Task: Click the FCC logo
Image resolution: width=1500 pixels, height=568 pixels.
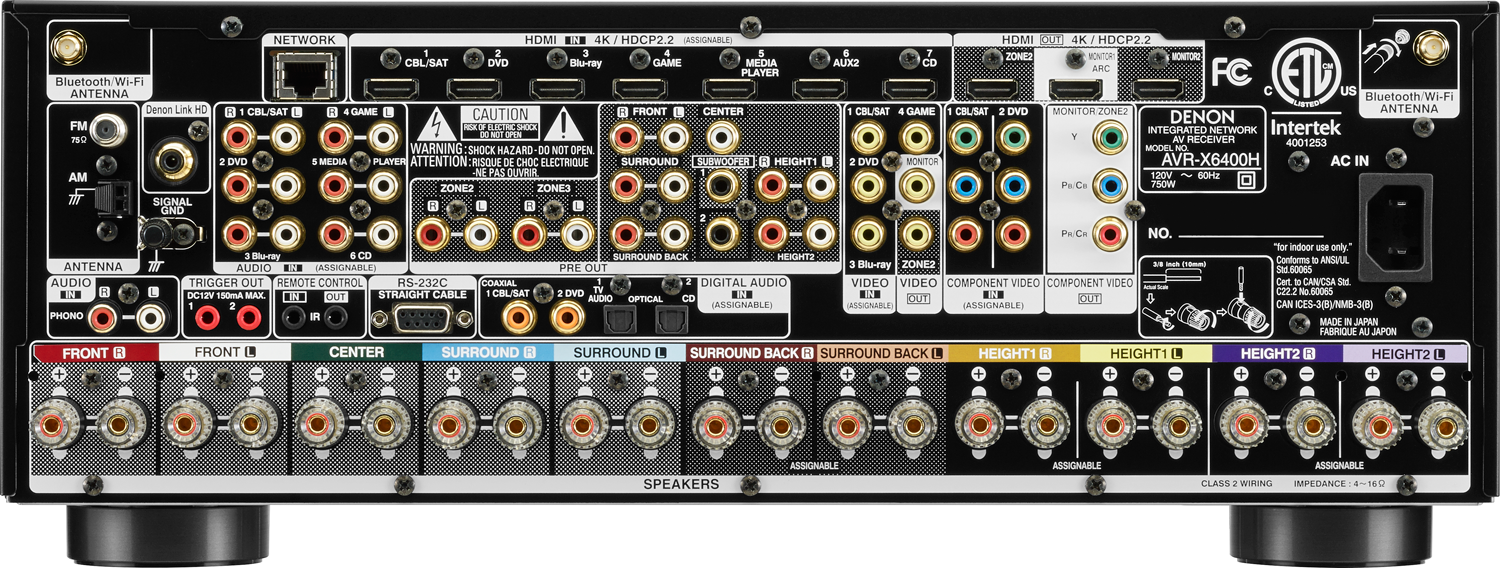Action: tap(1231, 71)
